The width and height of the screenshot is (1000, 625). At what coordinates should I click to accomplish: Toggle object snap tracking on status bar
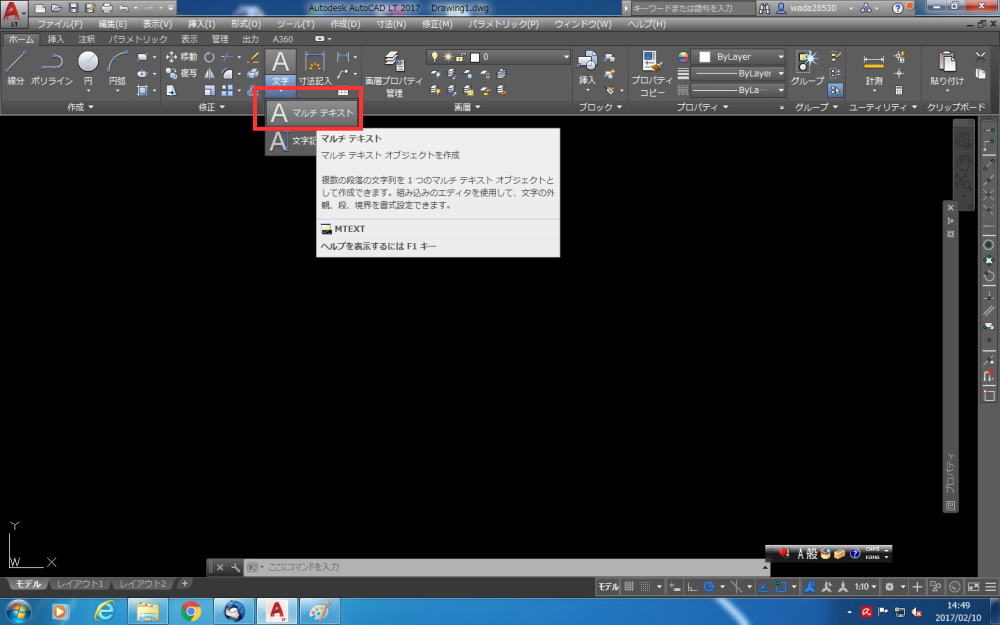pos(763,587)
